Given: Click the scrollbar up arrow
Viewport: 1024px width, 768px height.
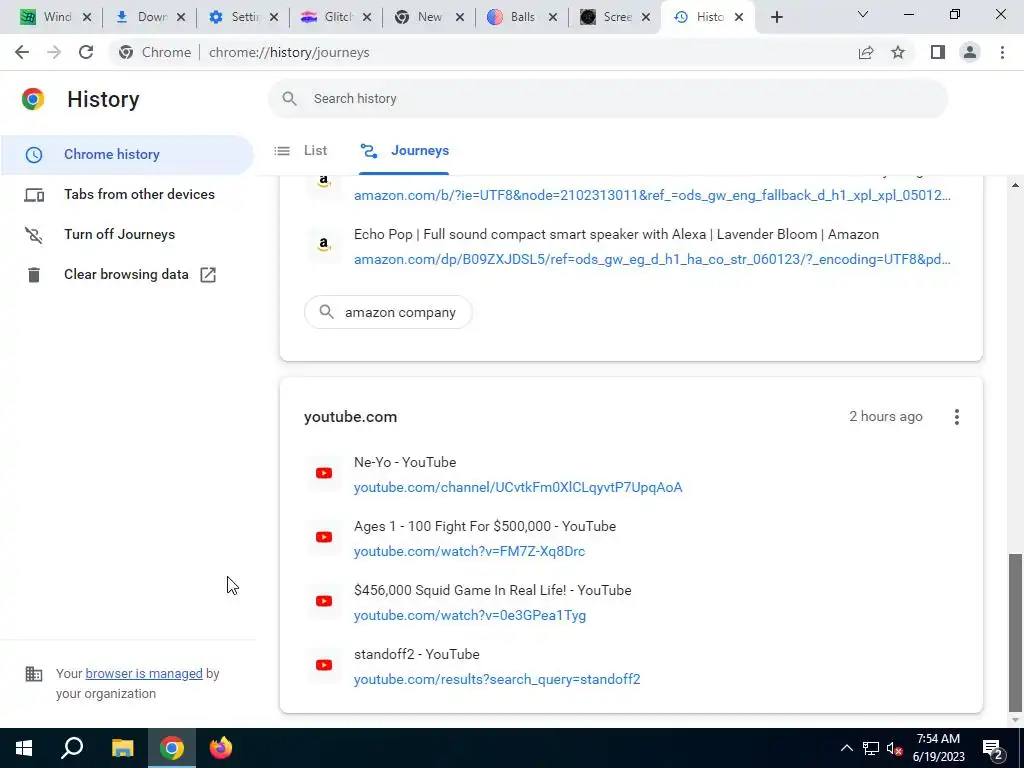Looking at the screenshot, I should point(1015,185).
